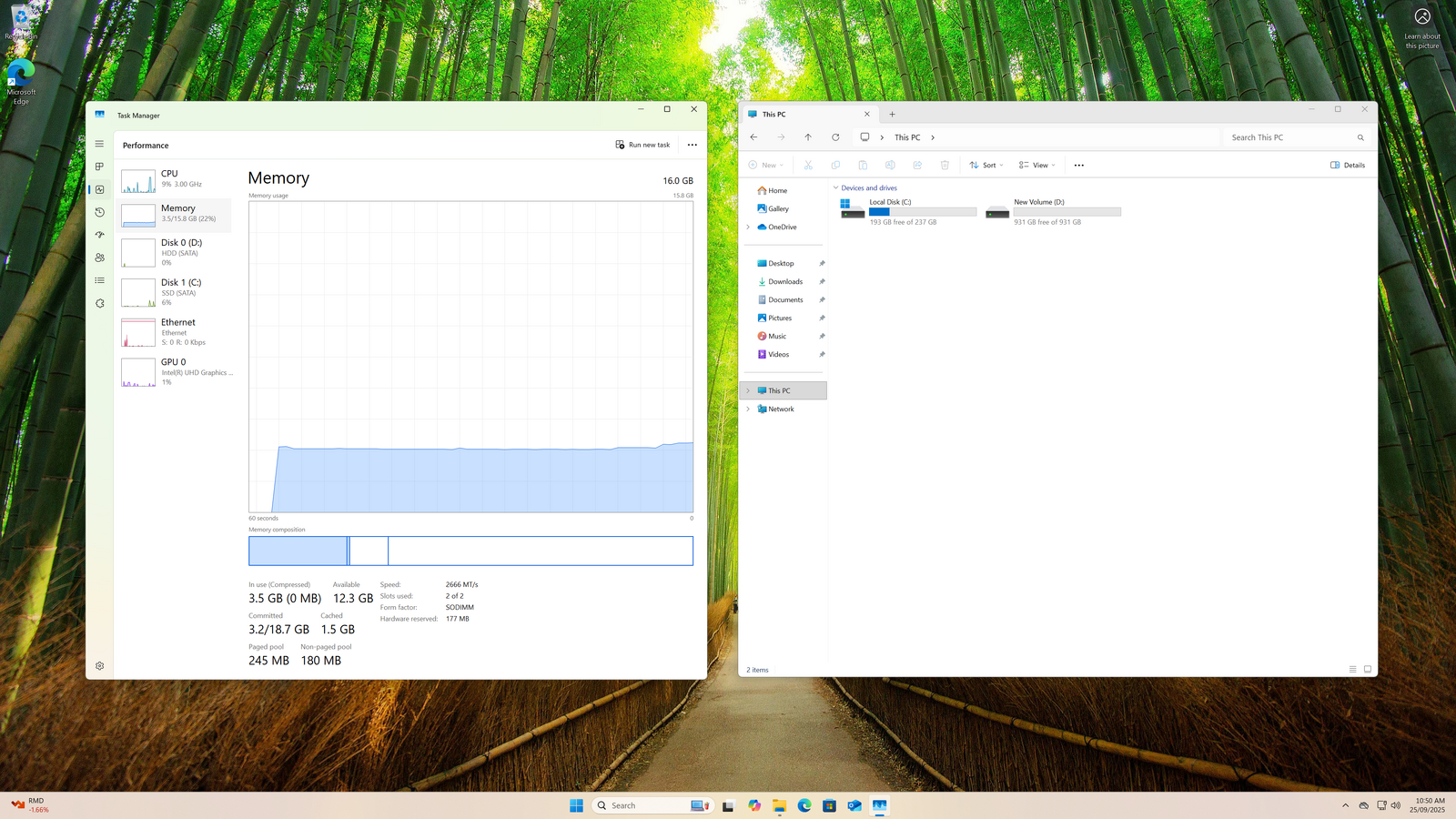The image size is (1456, 819).
Task: Open the Sort dropdown in Explorer
Action: point(986,166)
